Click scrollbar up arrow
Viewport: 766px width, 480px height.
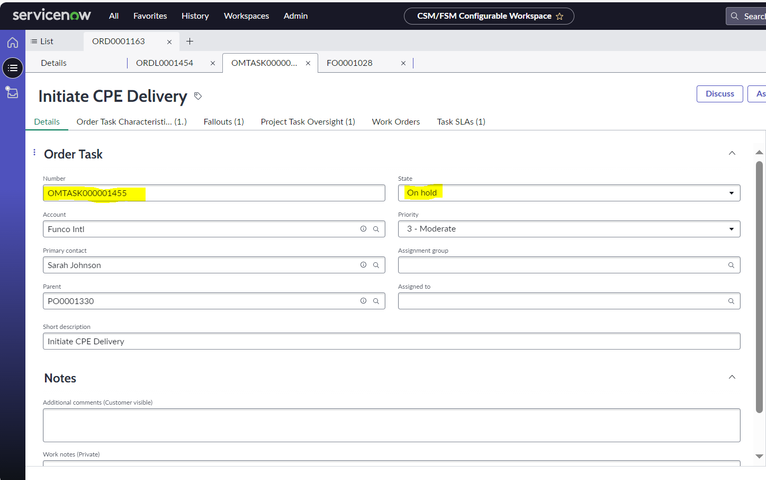tap(759, 153)
